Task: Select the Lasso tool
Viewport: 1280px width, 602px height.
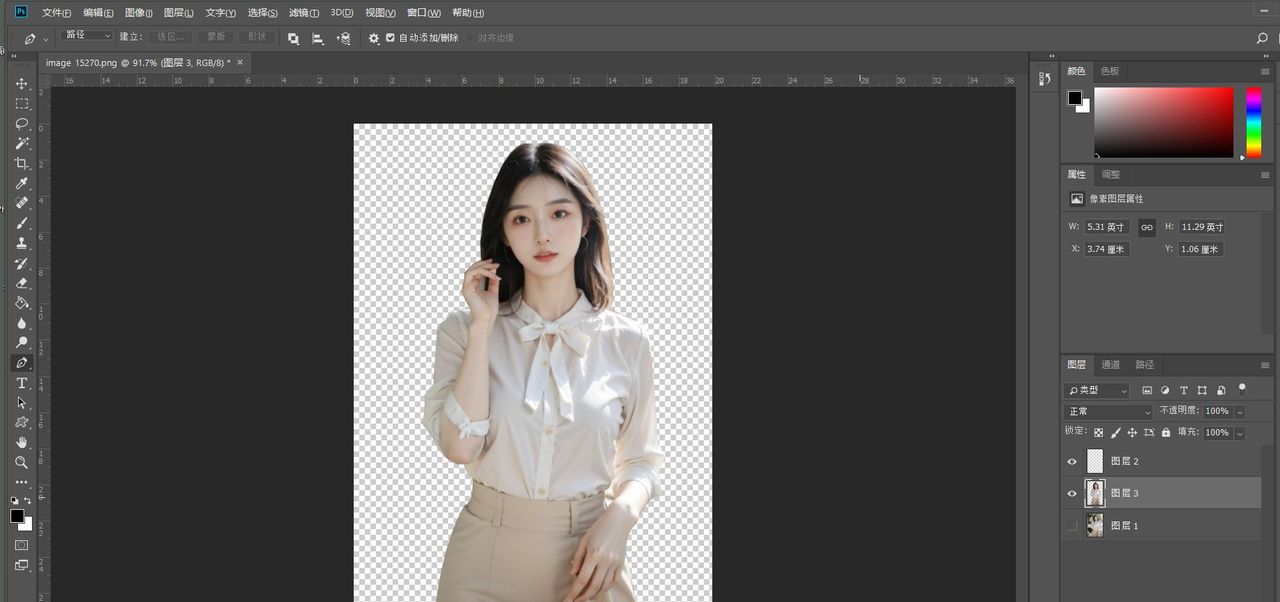Action: 21,124
